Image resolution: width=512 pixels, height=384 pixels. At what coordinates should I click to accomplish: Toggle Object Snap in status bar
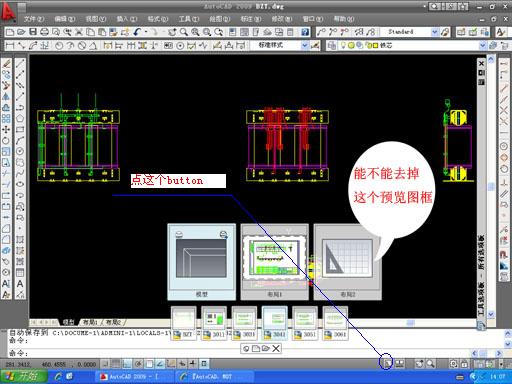149,364
